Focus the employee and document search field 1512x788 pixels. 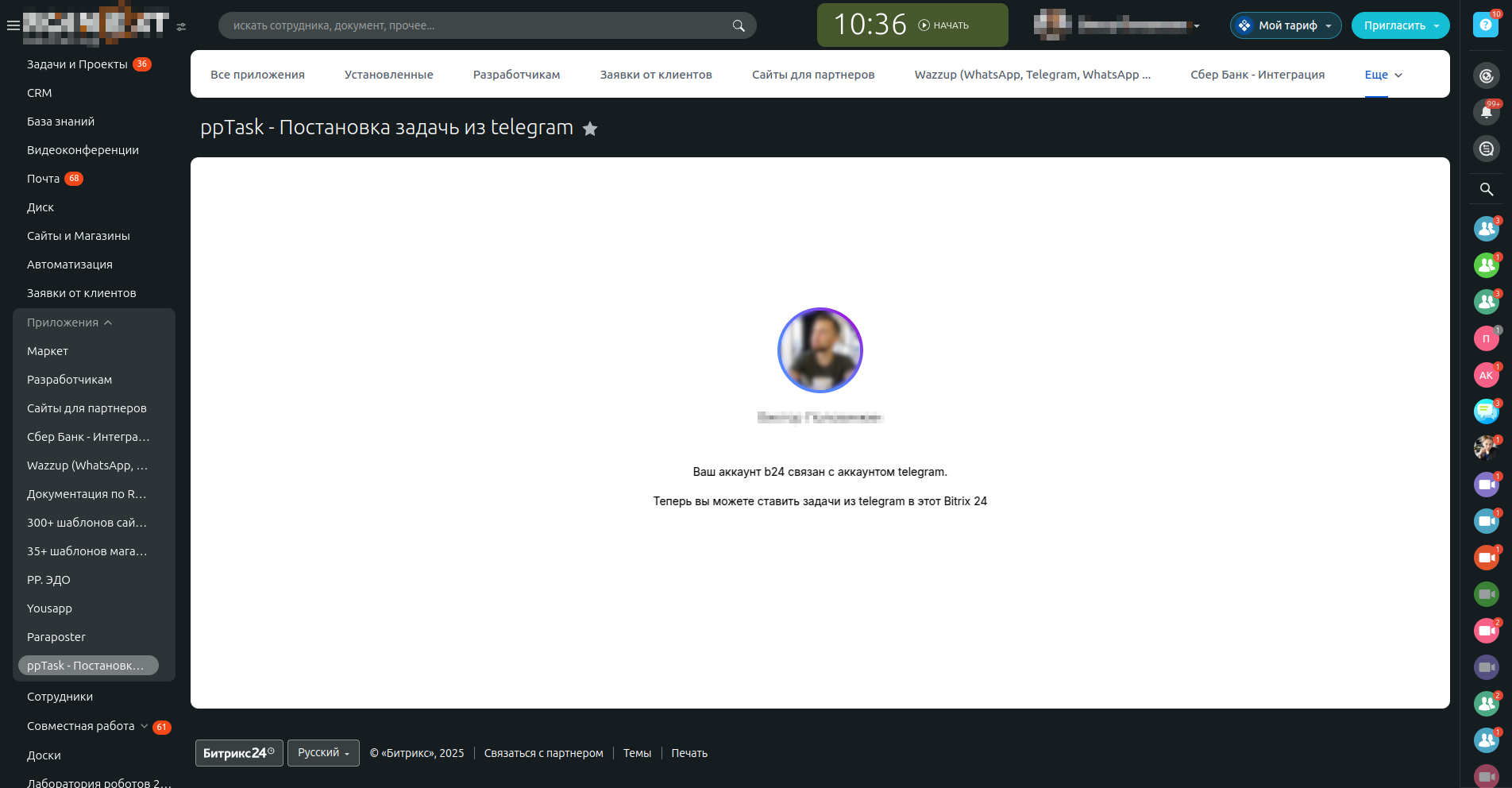pyautogui.click(x=487, y=25)
